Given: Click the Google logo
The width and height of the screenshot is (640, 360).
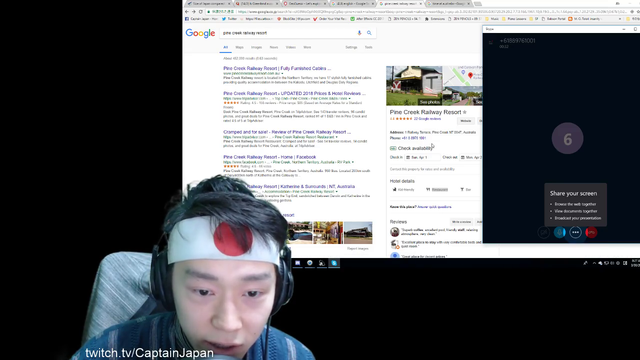Looking at the screenshot, I should point(200,33).
